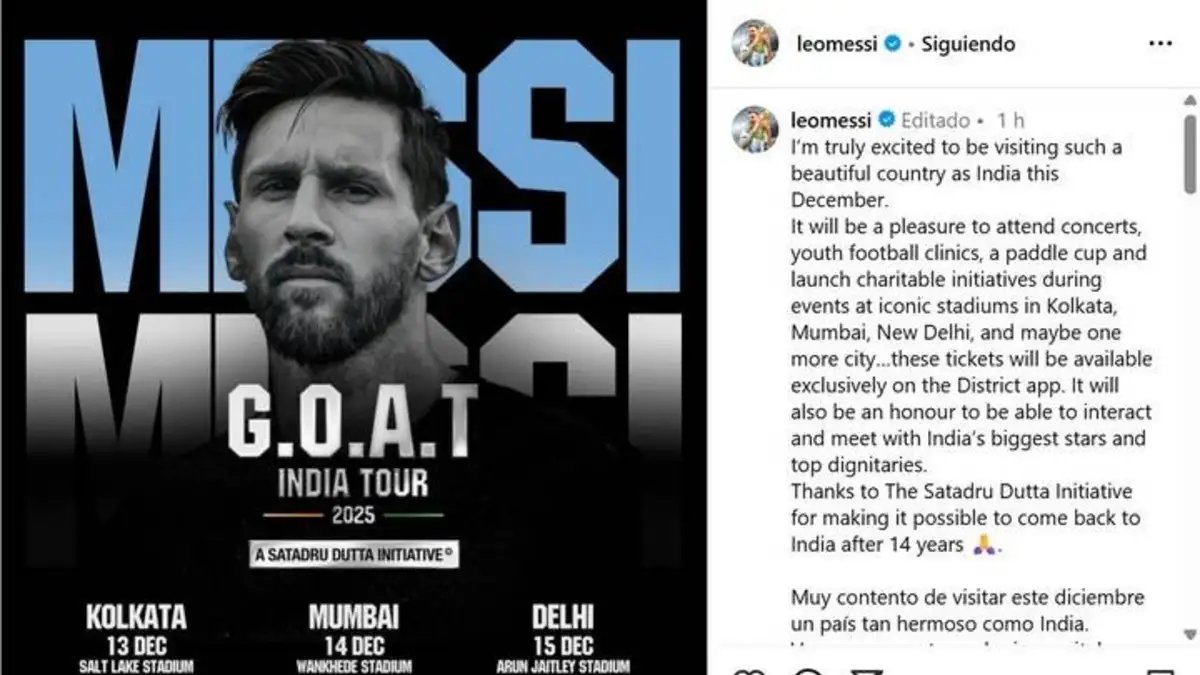Open the three-dot more options menu
The height and width of the screenshot is (675, 1200).
(x=1160, y=44)
